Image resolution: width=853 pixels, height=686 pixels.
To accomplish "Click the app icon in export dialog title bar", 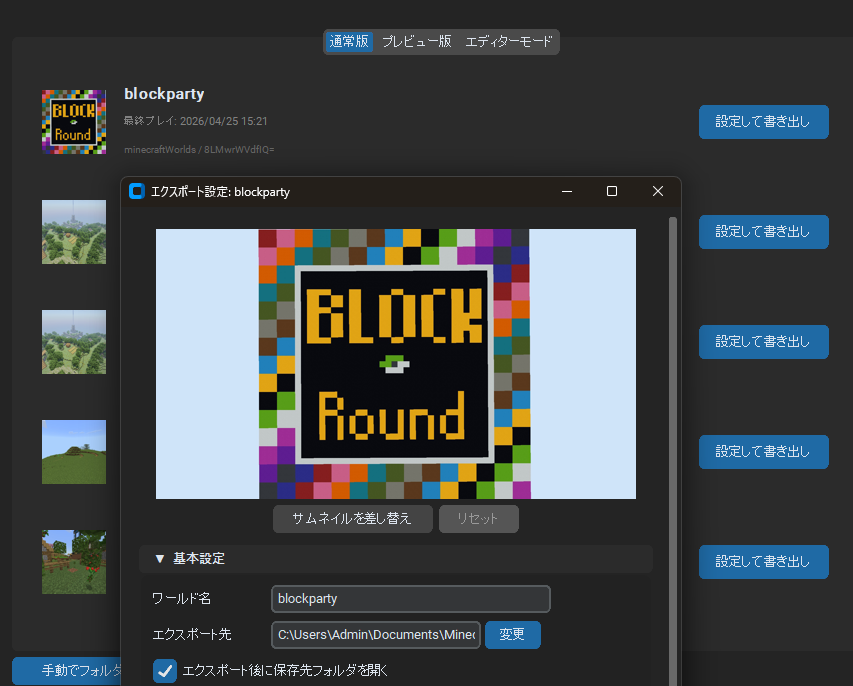I will (x=137, y=191).
